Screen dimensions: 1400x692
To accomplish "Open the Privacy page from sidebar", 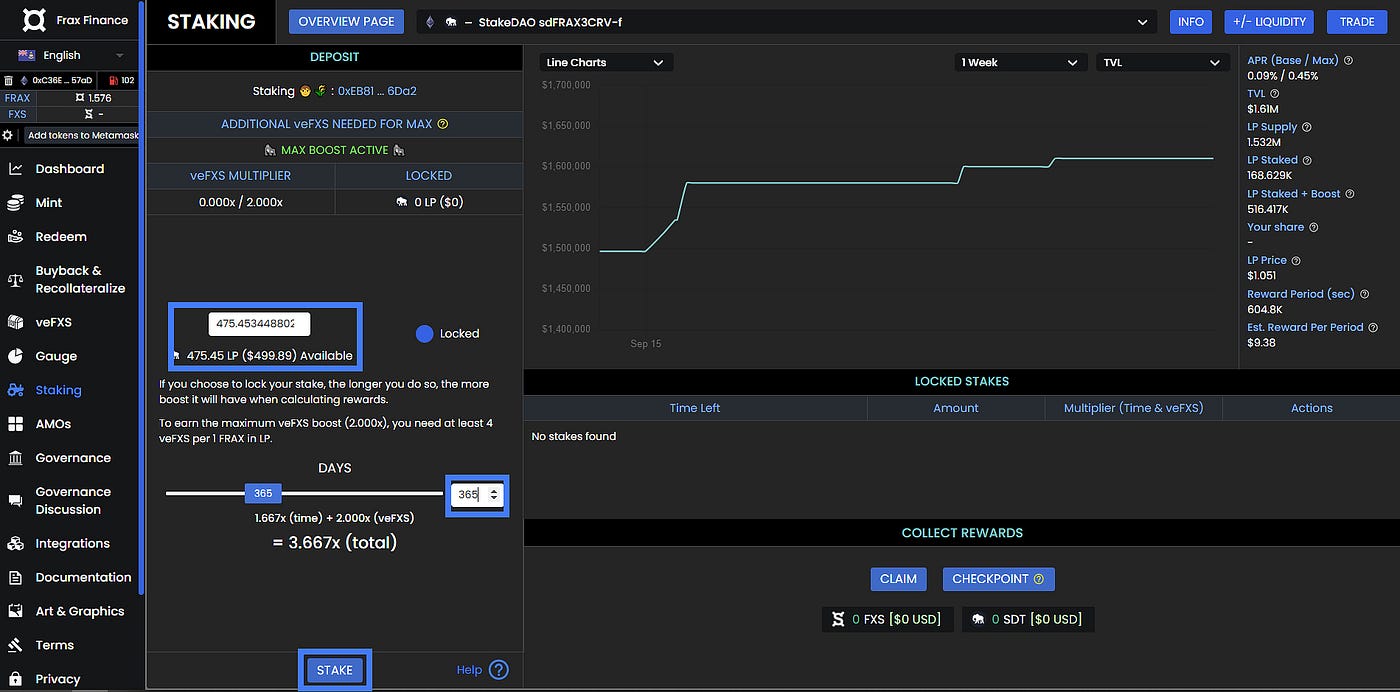I will 57,679.
